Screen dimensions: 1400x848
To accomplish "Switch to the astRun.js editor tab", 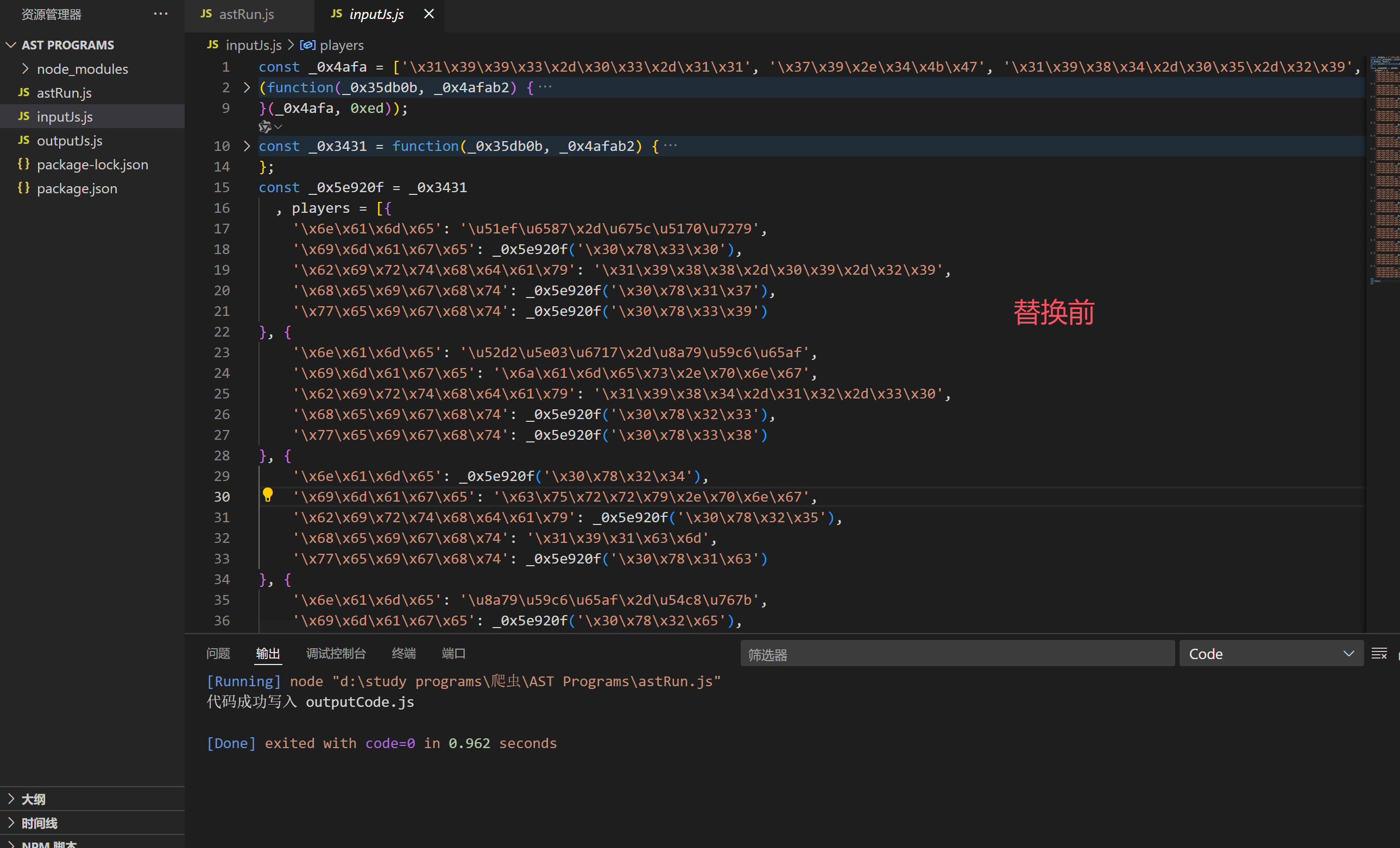I will [245, 14].
